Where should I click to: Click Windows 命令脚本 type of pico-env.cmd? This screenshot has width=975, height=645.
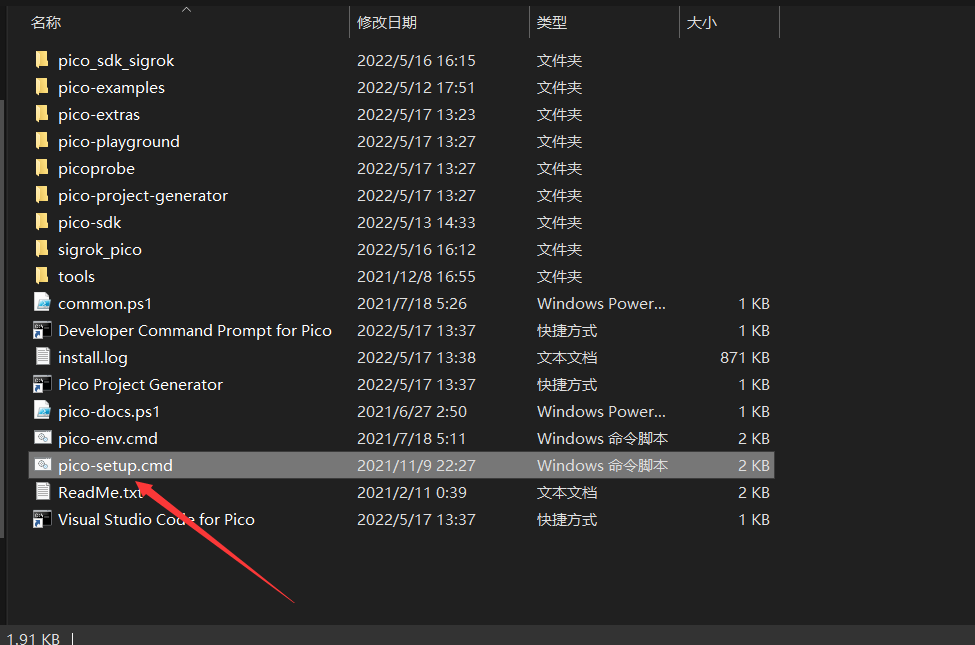pyautogui.click(x=603, y=439)
